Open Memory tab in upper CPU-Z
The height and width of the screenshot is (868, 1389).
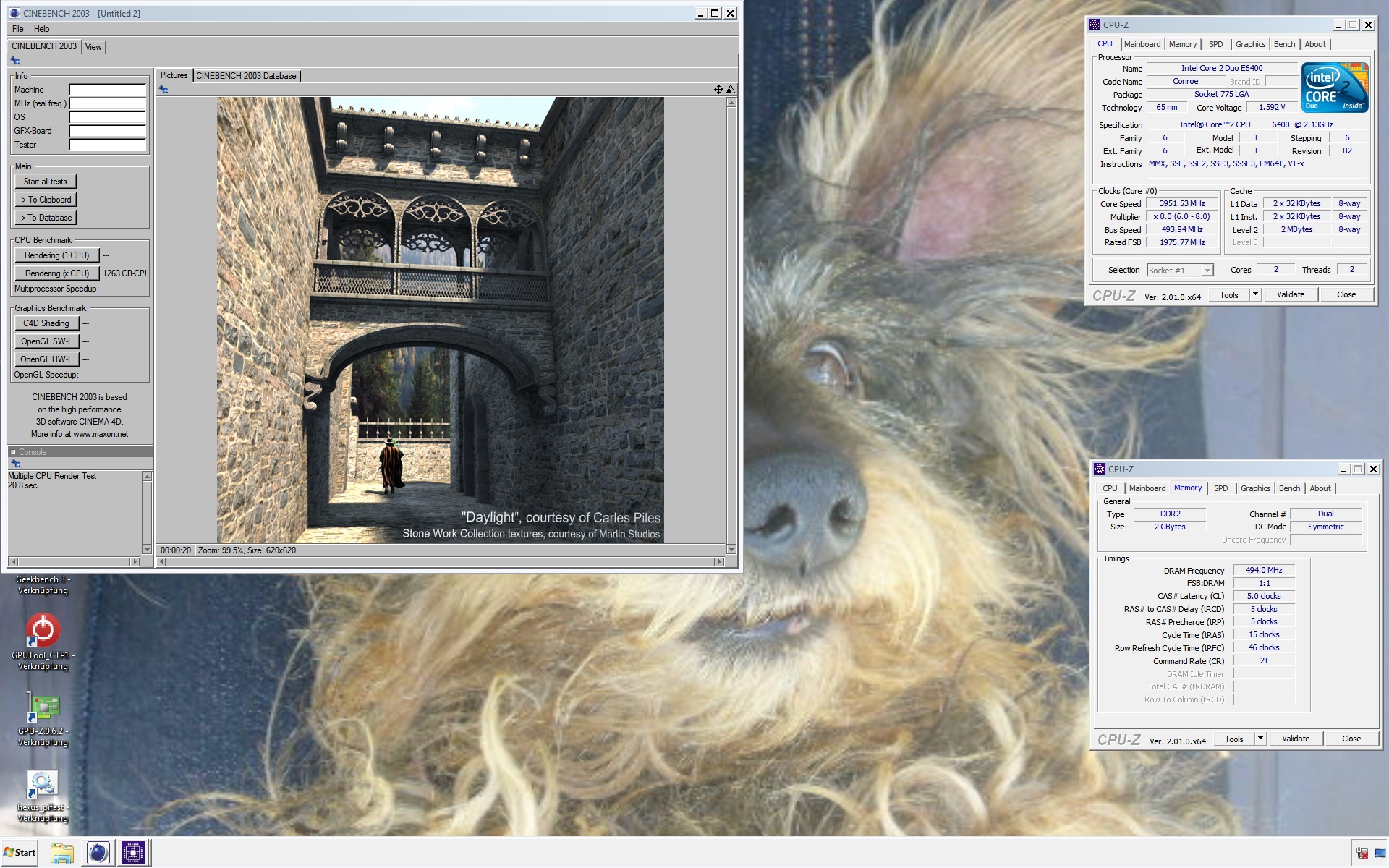click(x=1183, y=44)
